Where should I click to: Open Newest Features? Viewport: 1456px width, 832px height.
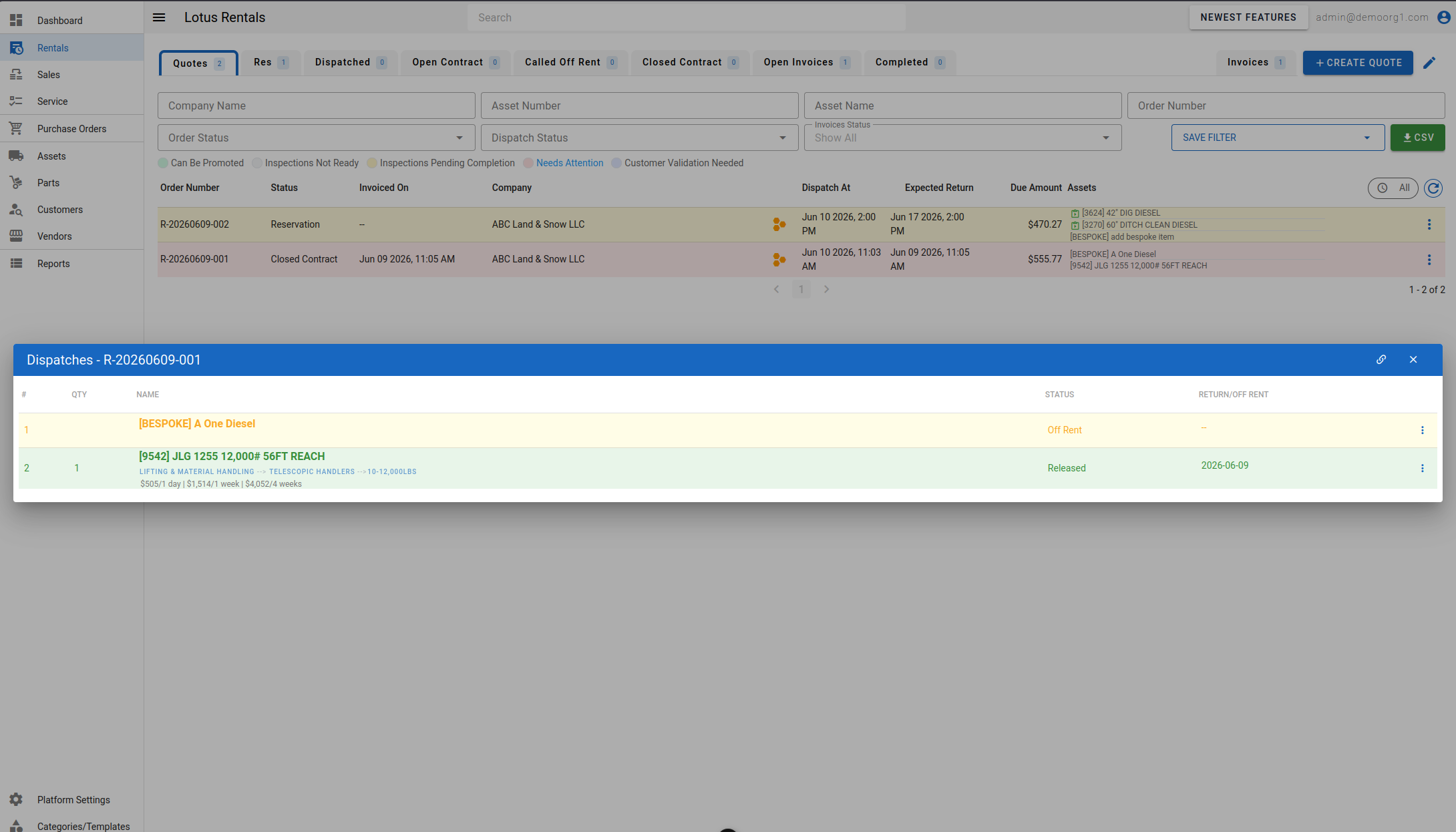1248,17
